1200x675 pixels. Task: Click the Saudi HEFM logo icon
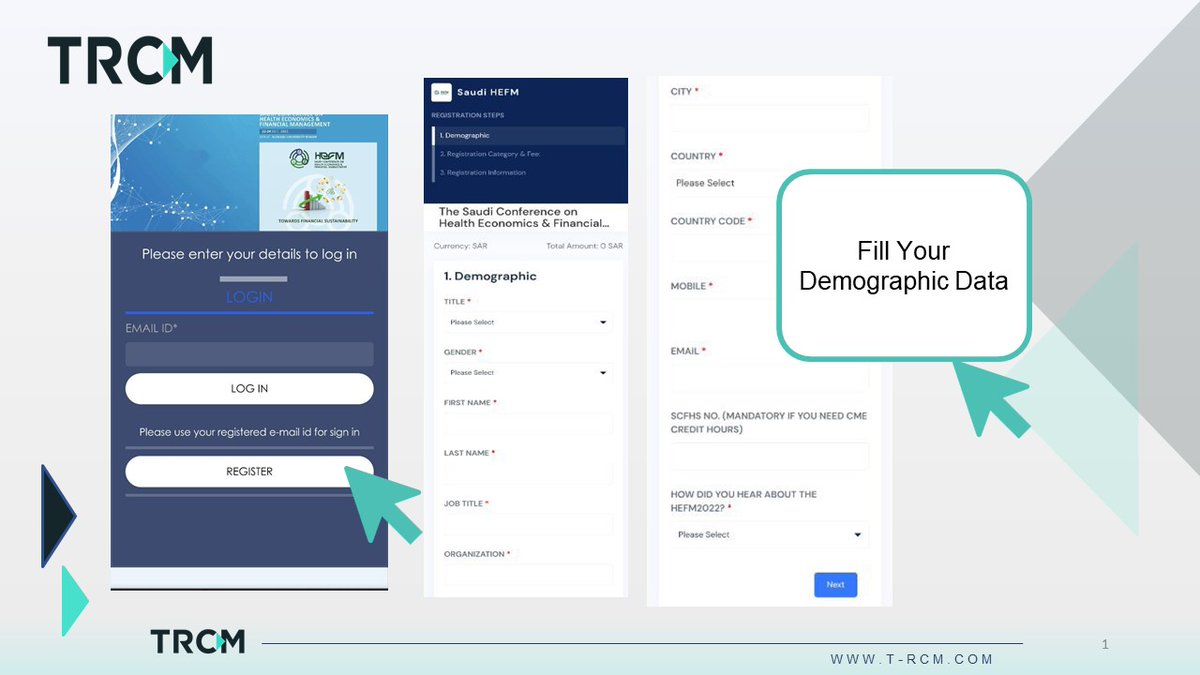tap(441, 92)
